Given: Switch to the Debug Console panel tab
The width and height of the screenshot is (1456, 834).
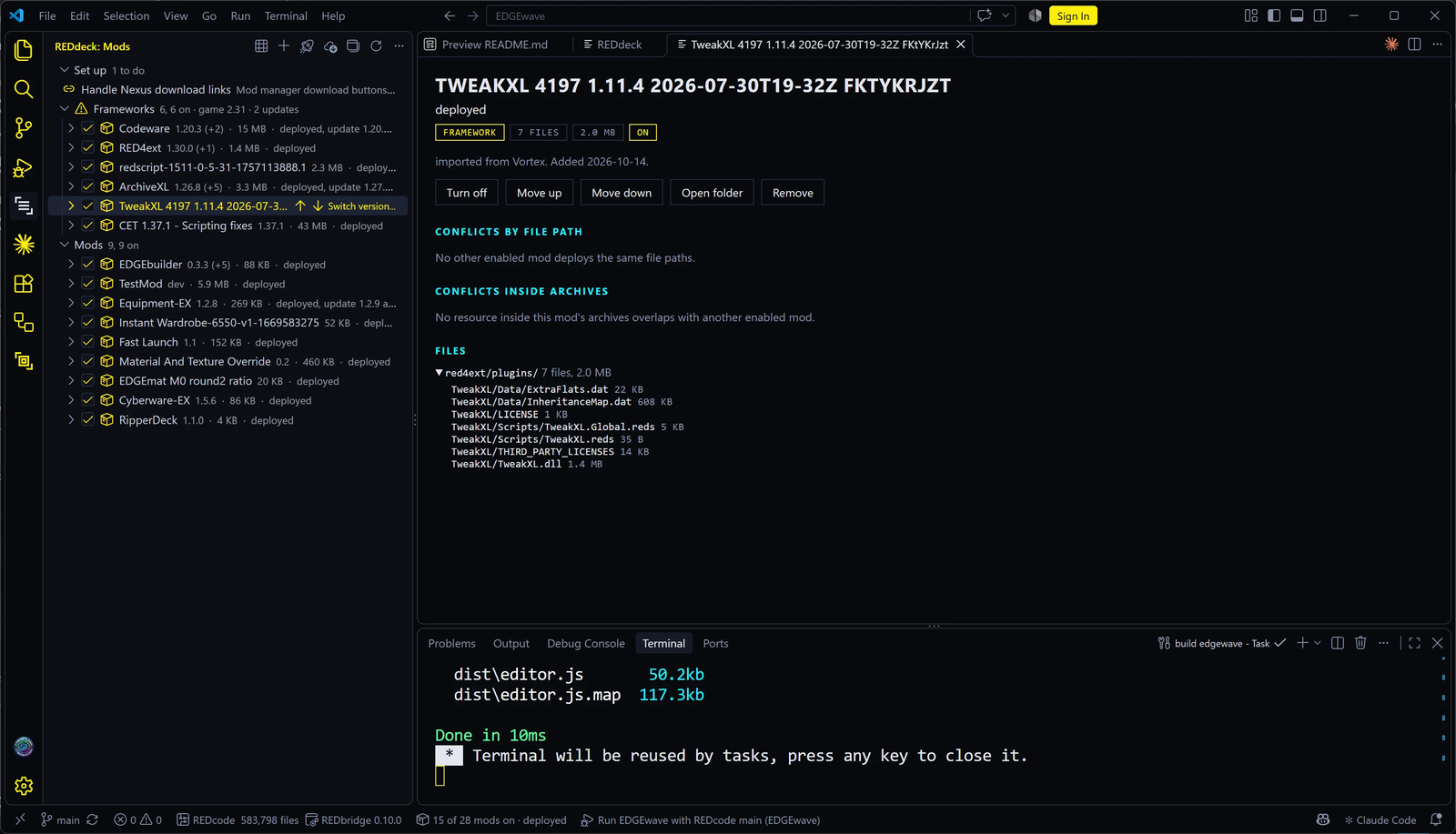Looking at the screenshot, I should pyautogui.click(x=586, y=643).
